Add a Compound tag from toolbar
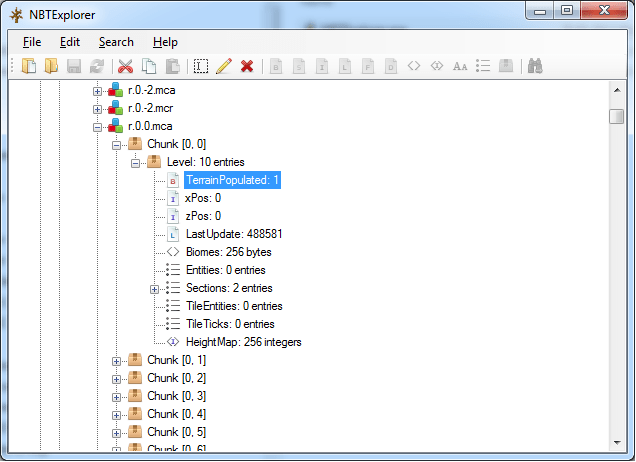Viewport: 636px width, 462px height. [x=506, y=65]
